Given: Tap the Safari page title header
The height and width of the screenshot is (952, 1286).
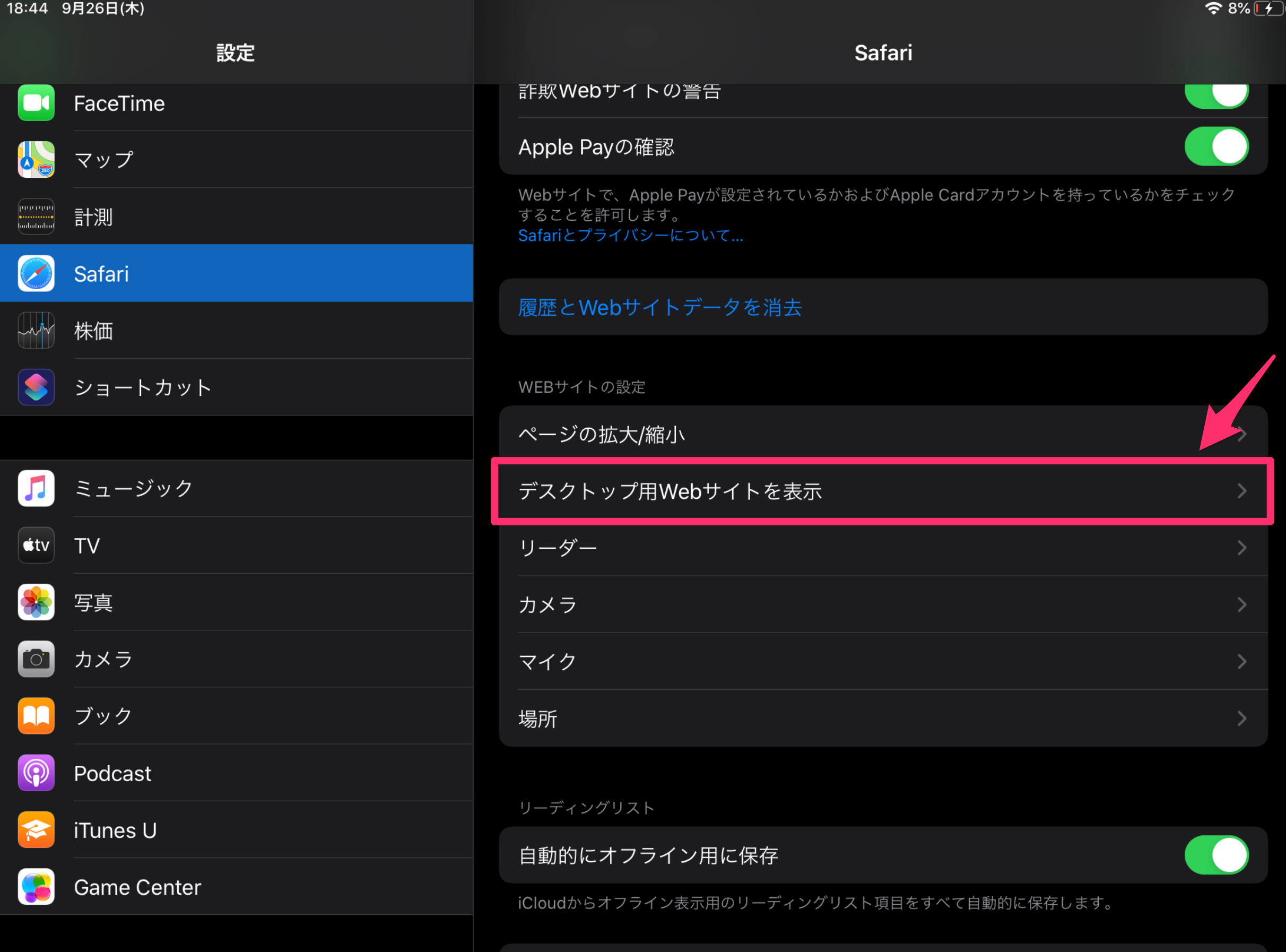Looking at the screenshot, I should tap(883, 53).
